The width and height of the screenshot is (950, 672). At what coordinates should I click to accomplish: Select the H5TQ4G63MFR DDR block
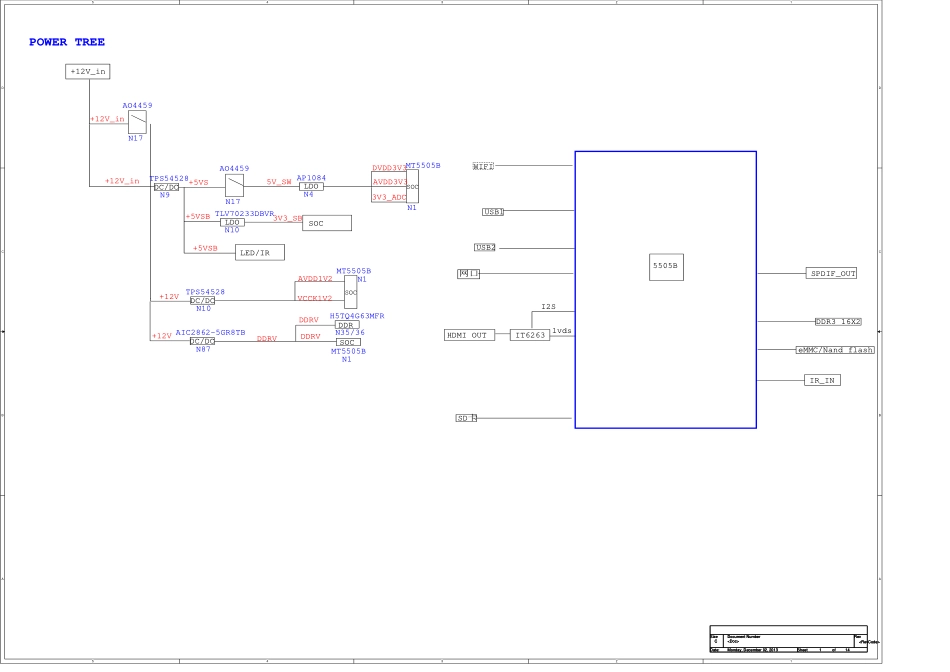click(x=347, y=325)
